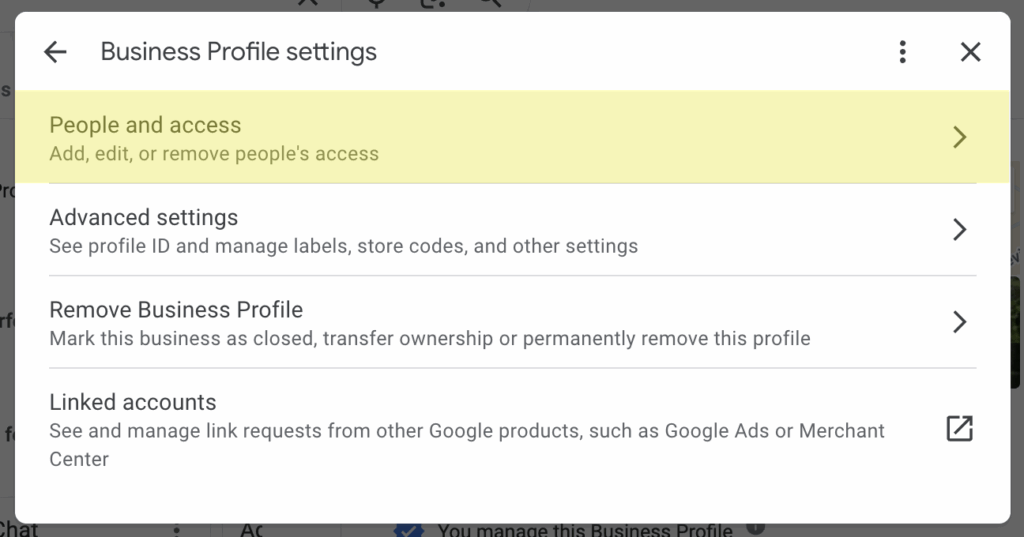Click the profile ID and labels description
Image resolution: width=1024 pixels, height=537 pixels.
click(x=343, y=246)
